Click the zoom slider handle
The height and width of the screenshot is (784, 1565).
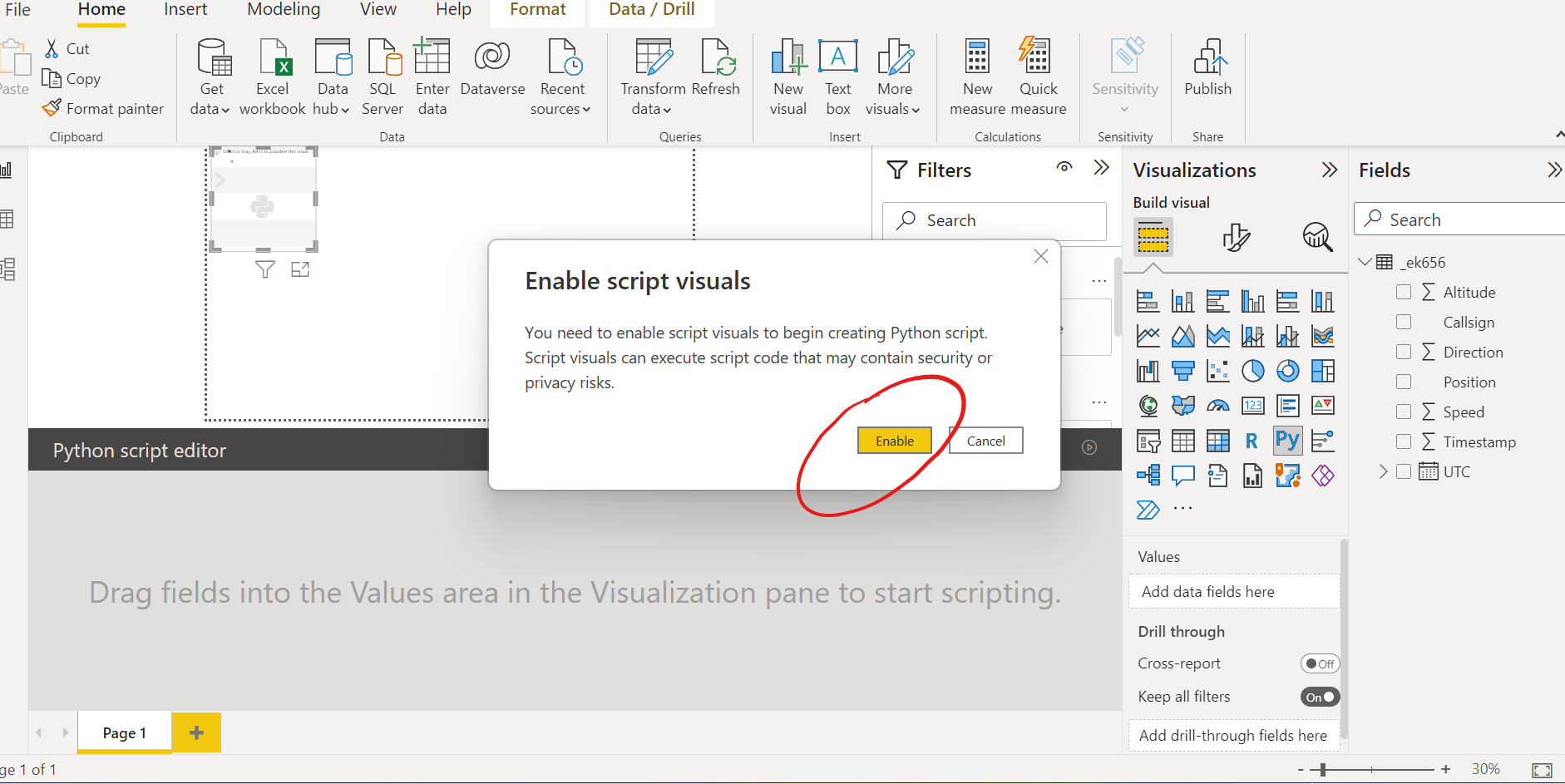pyautogui.click(x=1323, y=770)
